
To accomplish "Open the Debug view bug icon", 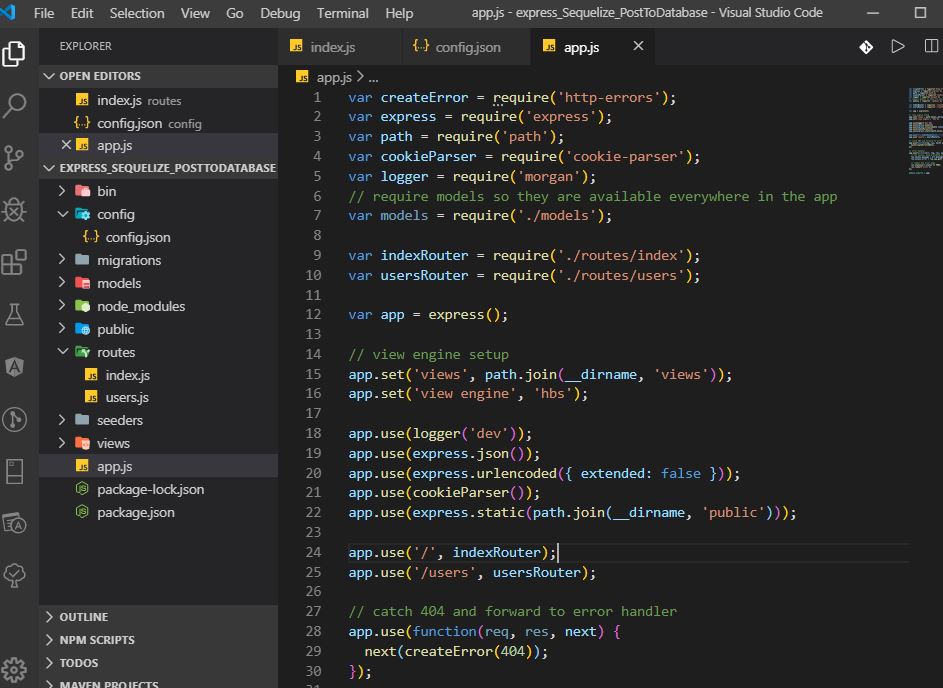I will [14, 210].
